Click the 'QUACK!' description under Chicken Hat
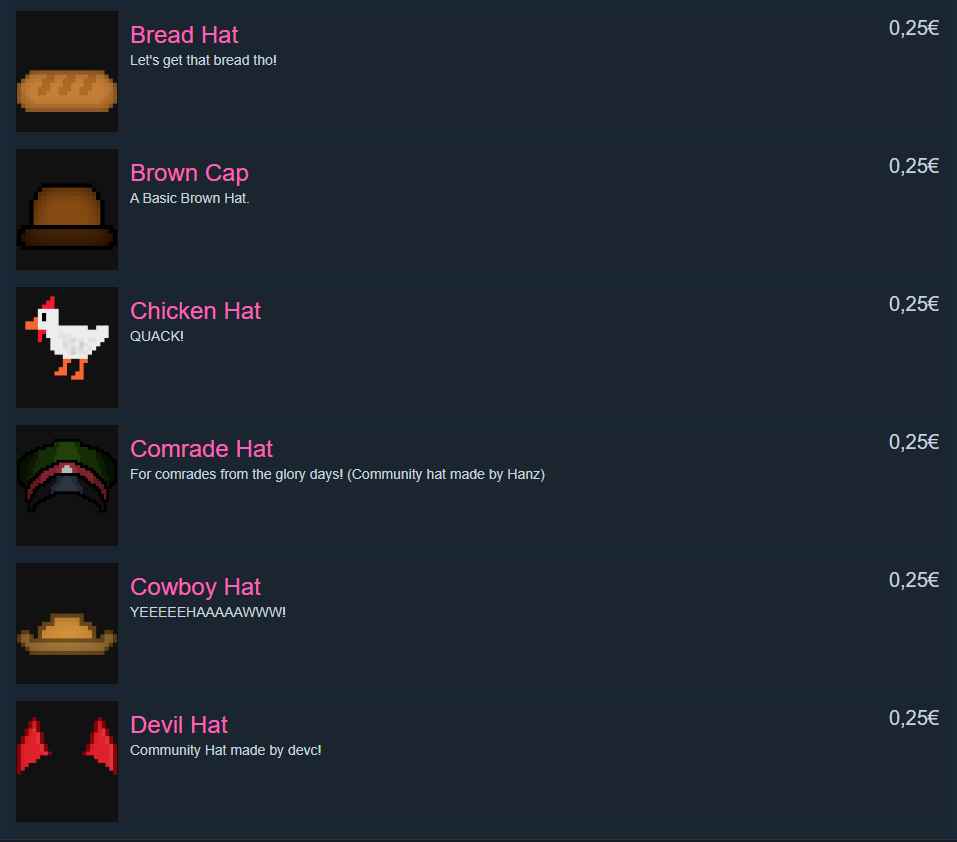 [x=157, y=336]
